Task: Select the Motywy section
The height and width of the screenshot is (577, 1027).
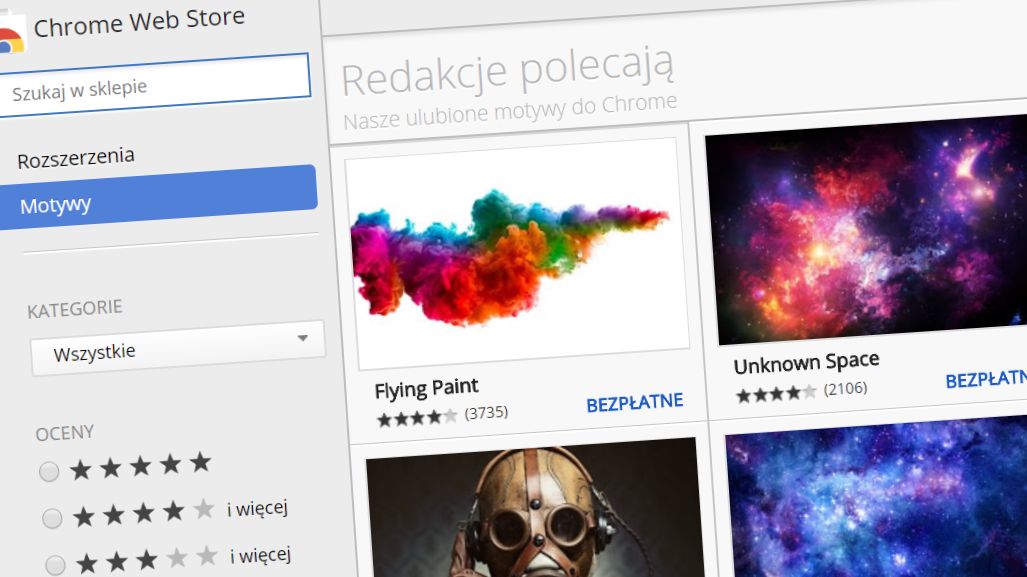Action: (x=158, y=197)
